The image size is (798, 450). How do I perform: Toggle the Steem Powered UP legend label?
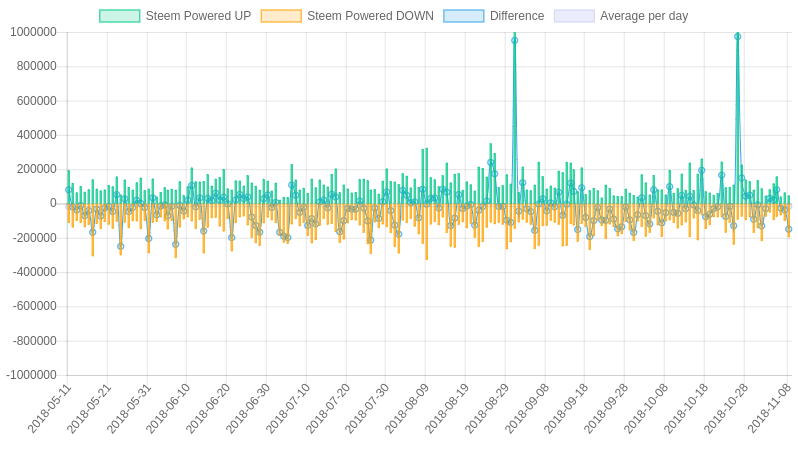pos(198,16)
